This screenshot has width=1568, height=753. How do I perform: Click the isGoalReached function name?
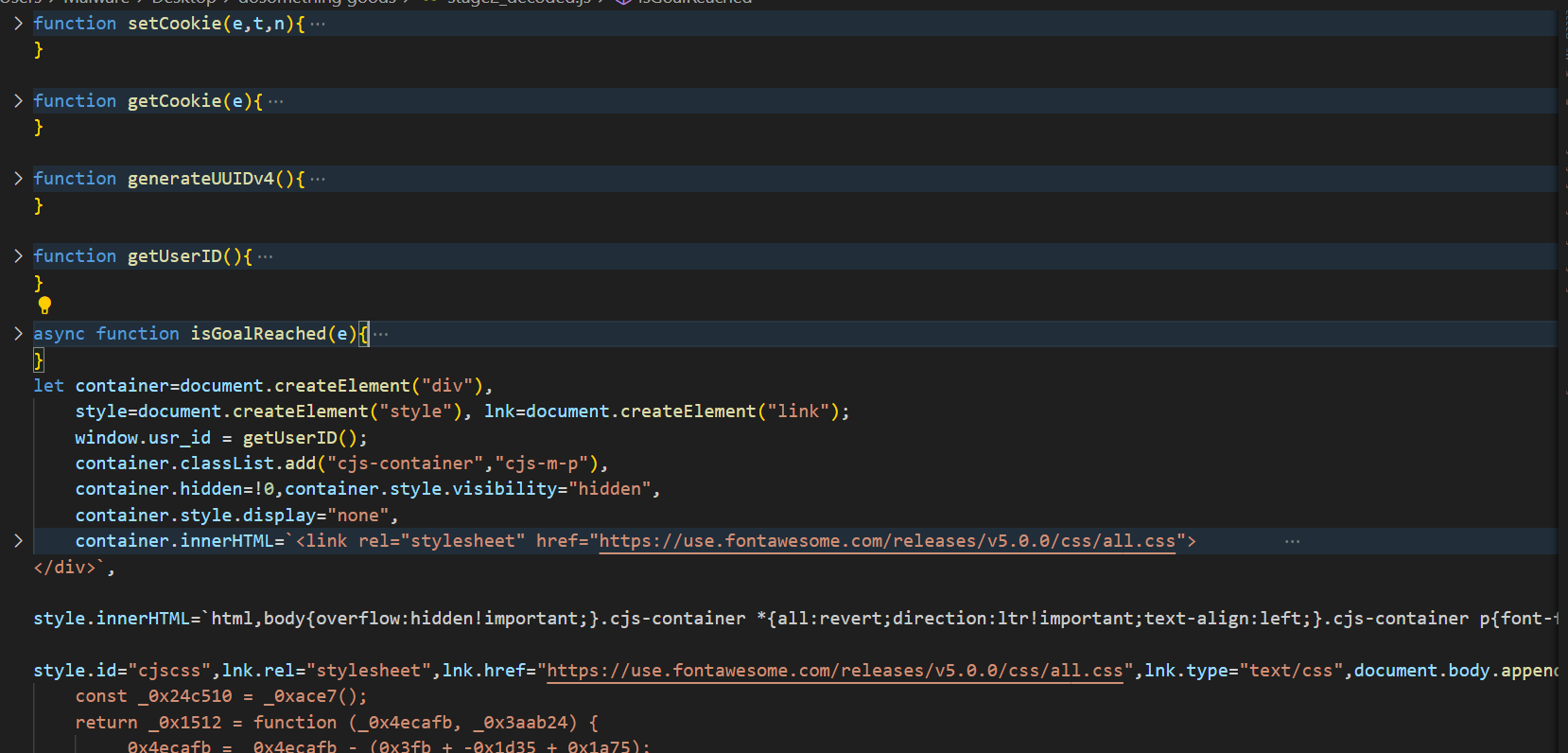258,334
